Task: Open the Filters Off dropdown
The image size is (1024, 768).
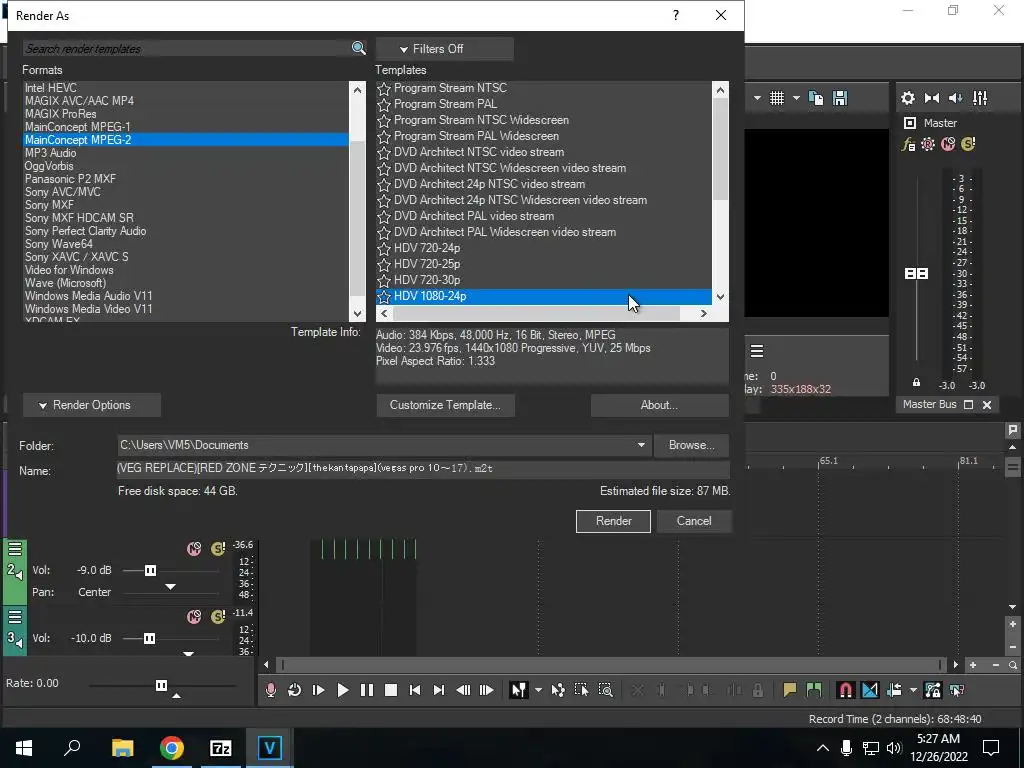Action: tap(444, 49)
